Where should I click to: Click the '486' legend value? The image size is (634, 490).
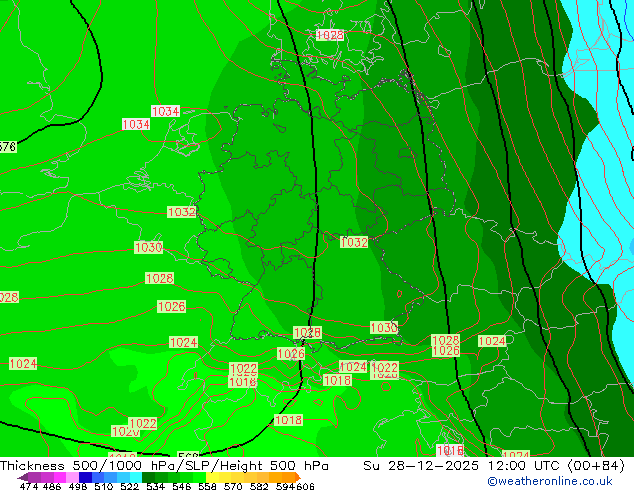tap(52, 486)
